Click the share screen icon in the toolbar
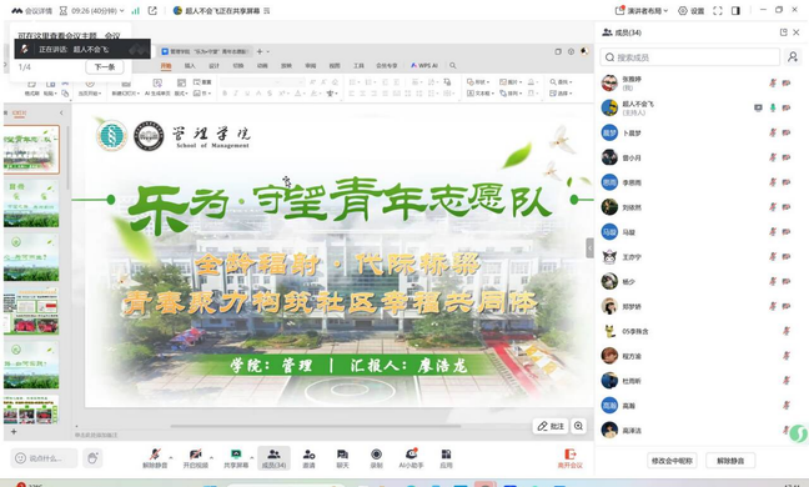 pyautogui.click(x=236, y=454)
